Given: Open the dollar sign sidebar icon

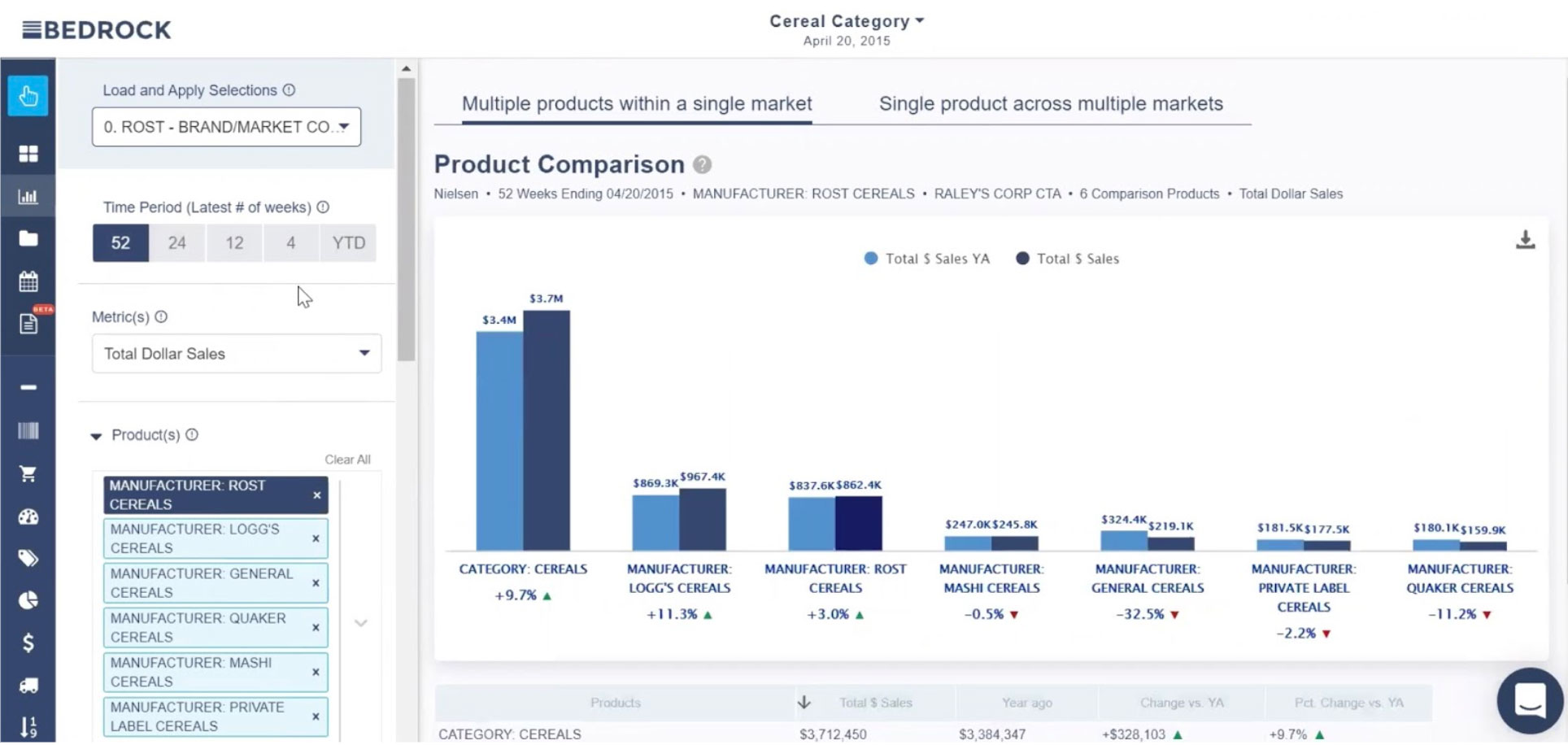Looking at the screenshot, I should pyautogui.click(x=28, y=643).
